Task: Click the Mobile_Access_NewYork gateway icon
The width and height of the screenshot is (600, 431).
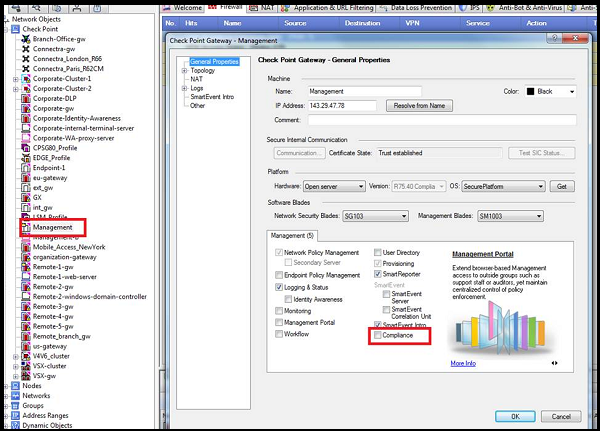Action: click(x=25, y=246)
